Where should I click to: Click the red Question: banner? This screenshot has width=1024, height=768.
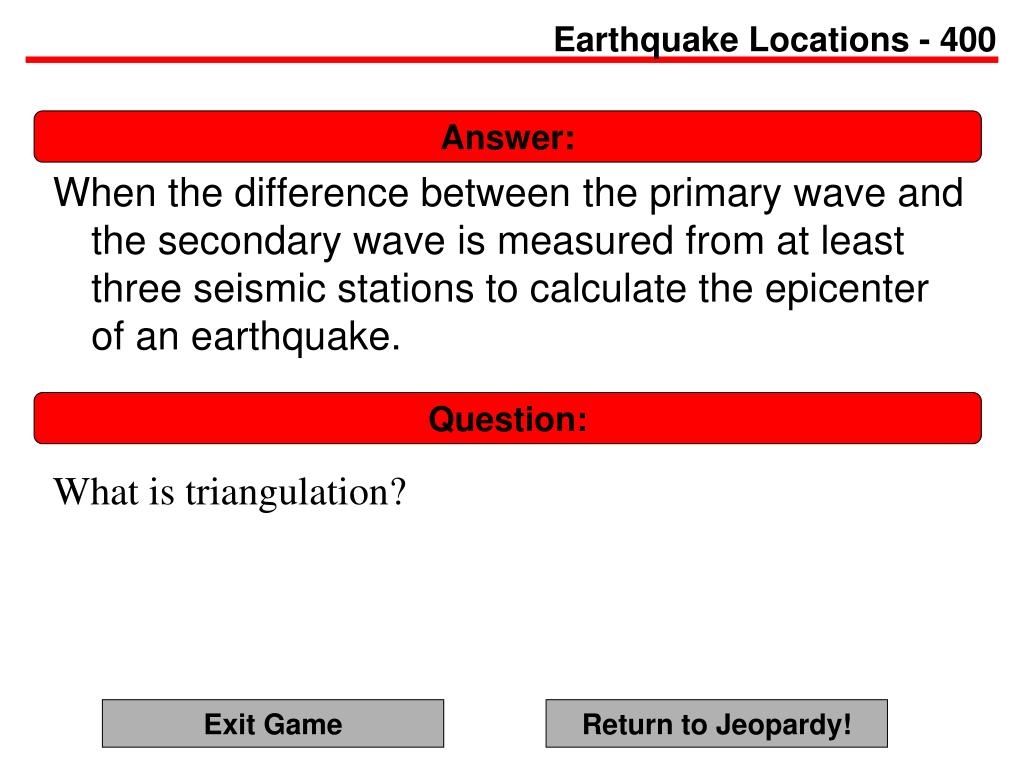coord(507,418)
